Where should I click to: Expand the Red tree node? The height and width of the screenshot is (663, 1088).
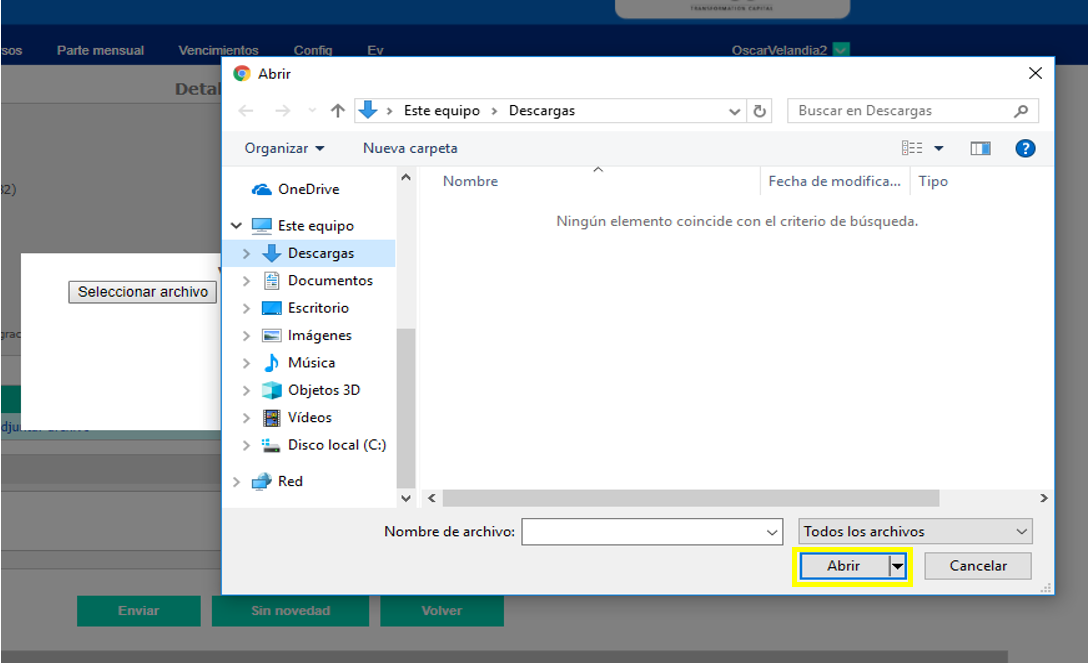(236, 481)
